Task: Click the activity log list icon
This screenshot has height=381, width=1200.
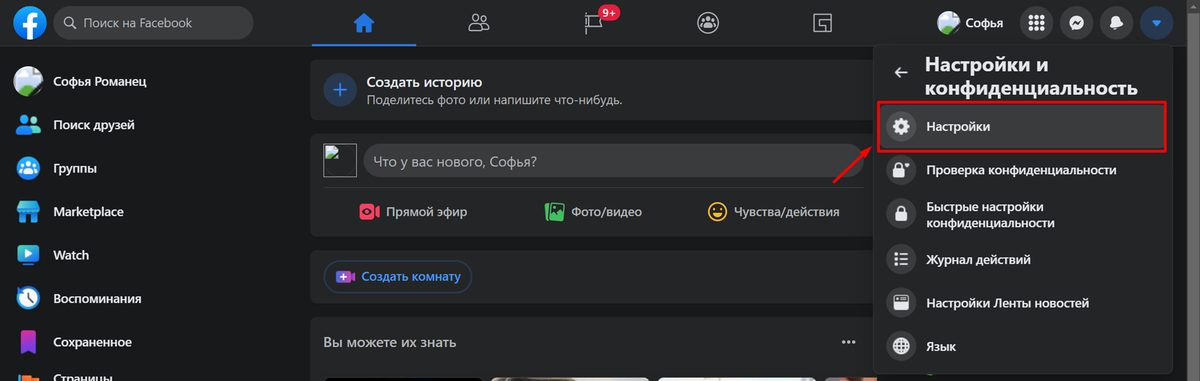Action: 902,260
